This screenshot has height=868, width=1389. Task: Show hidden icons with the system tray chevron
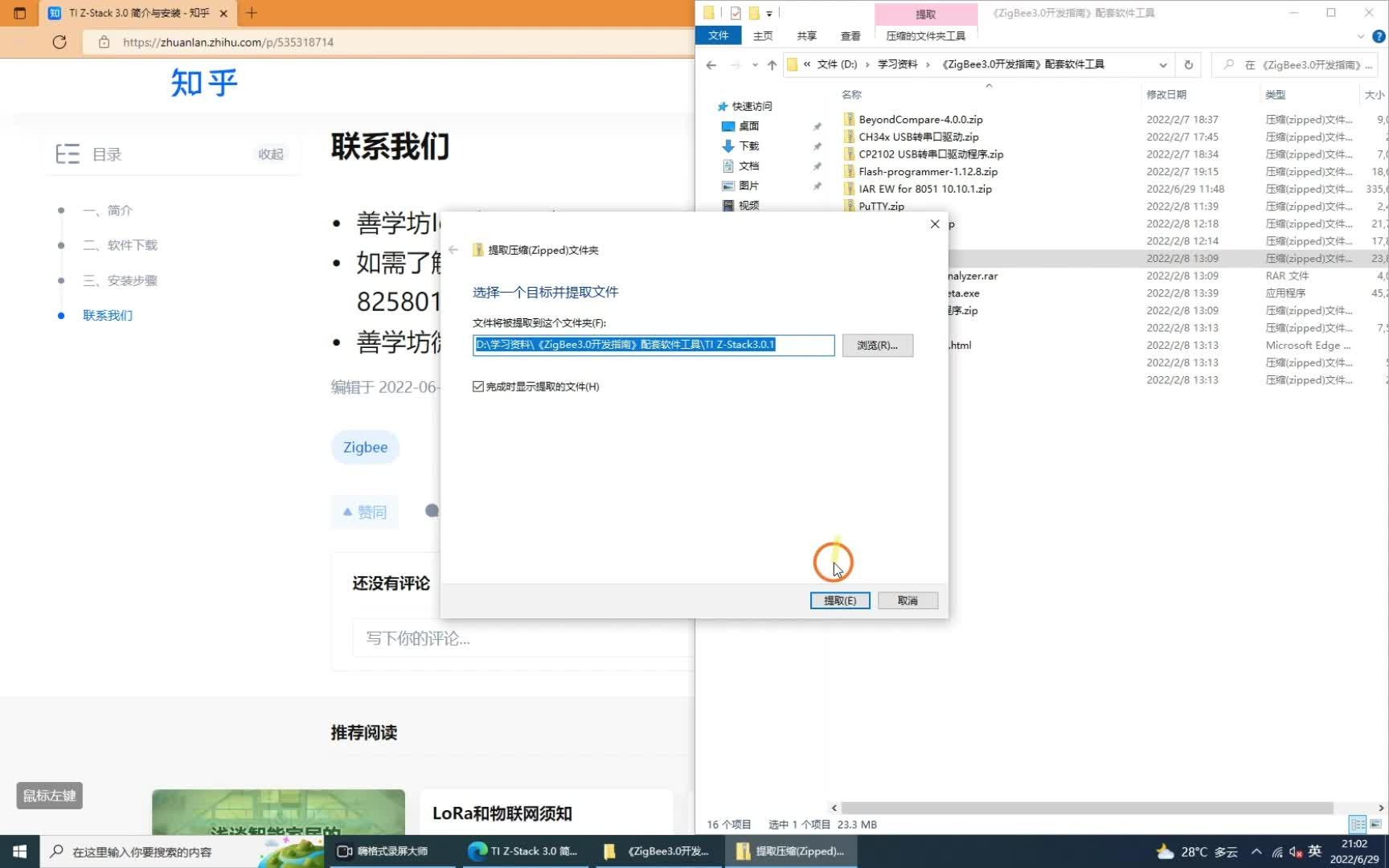[x=1256, y=851]
